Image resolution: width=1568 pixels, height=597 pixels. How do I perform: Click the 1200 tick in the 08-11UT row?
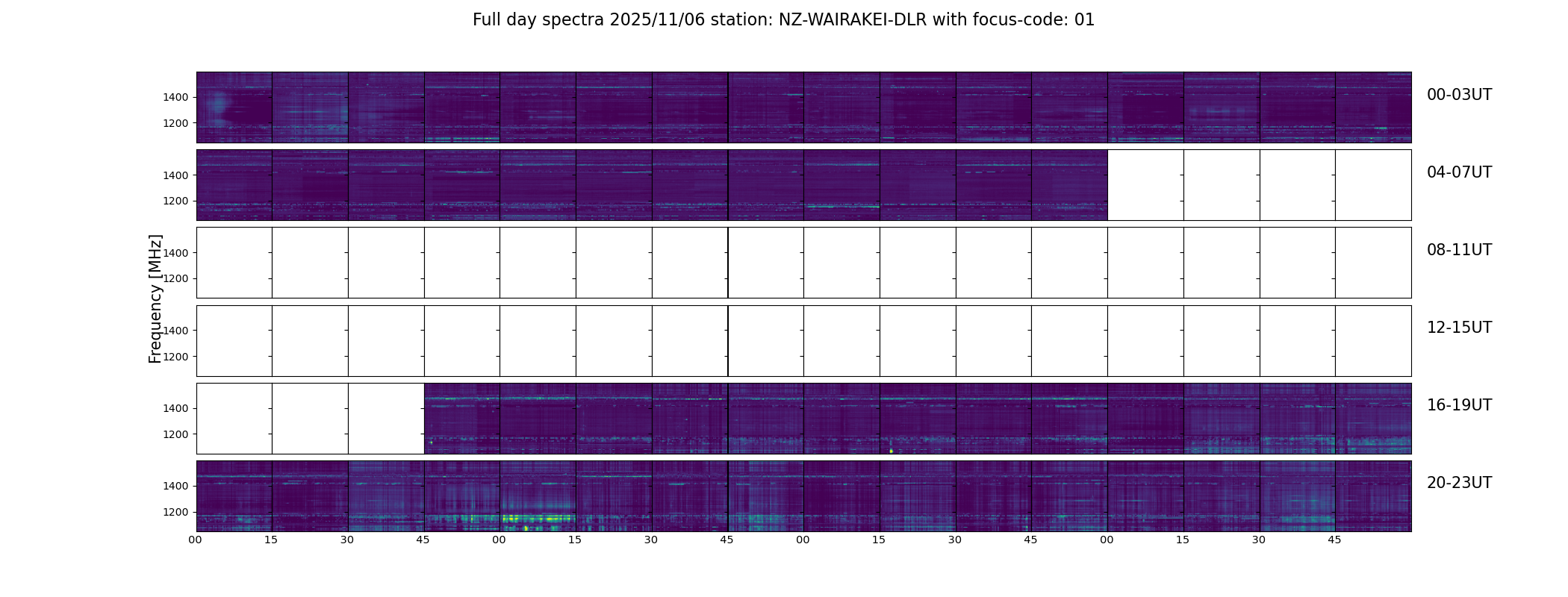(178, 279)
